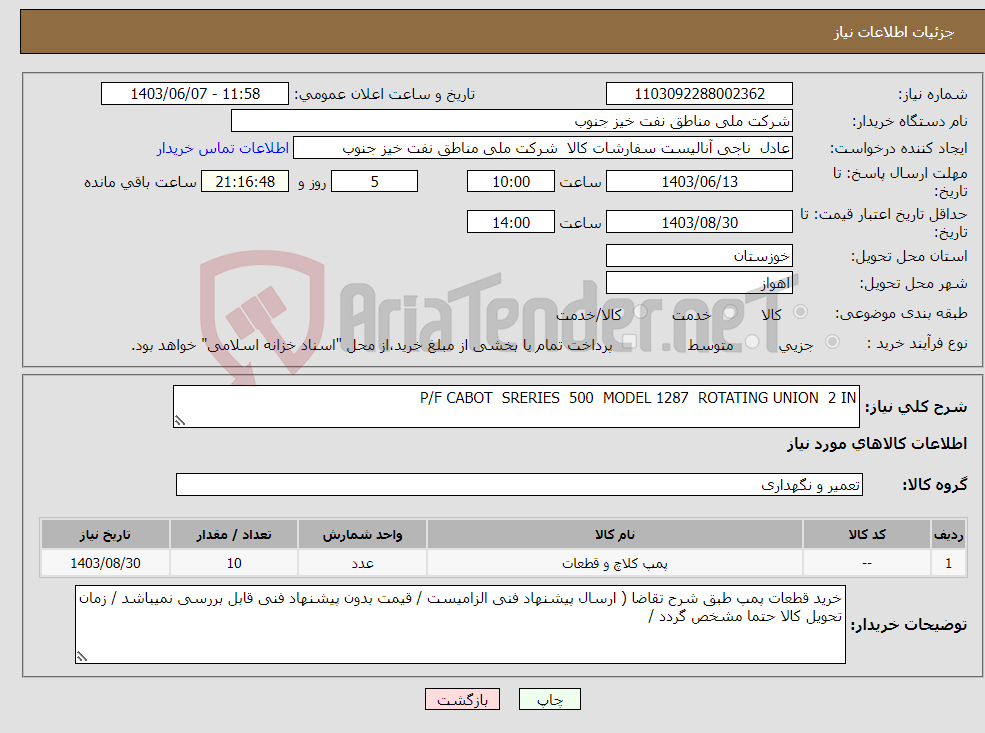The height and width of the screenshot is (733, 985).
Task: Click تعداد / مقدار column header
Action: pyautogui.click(x=234, y=535)
